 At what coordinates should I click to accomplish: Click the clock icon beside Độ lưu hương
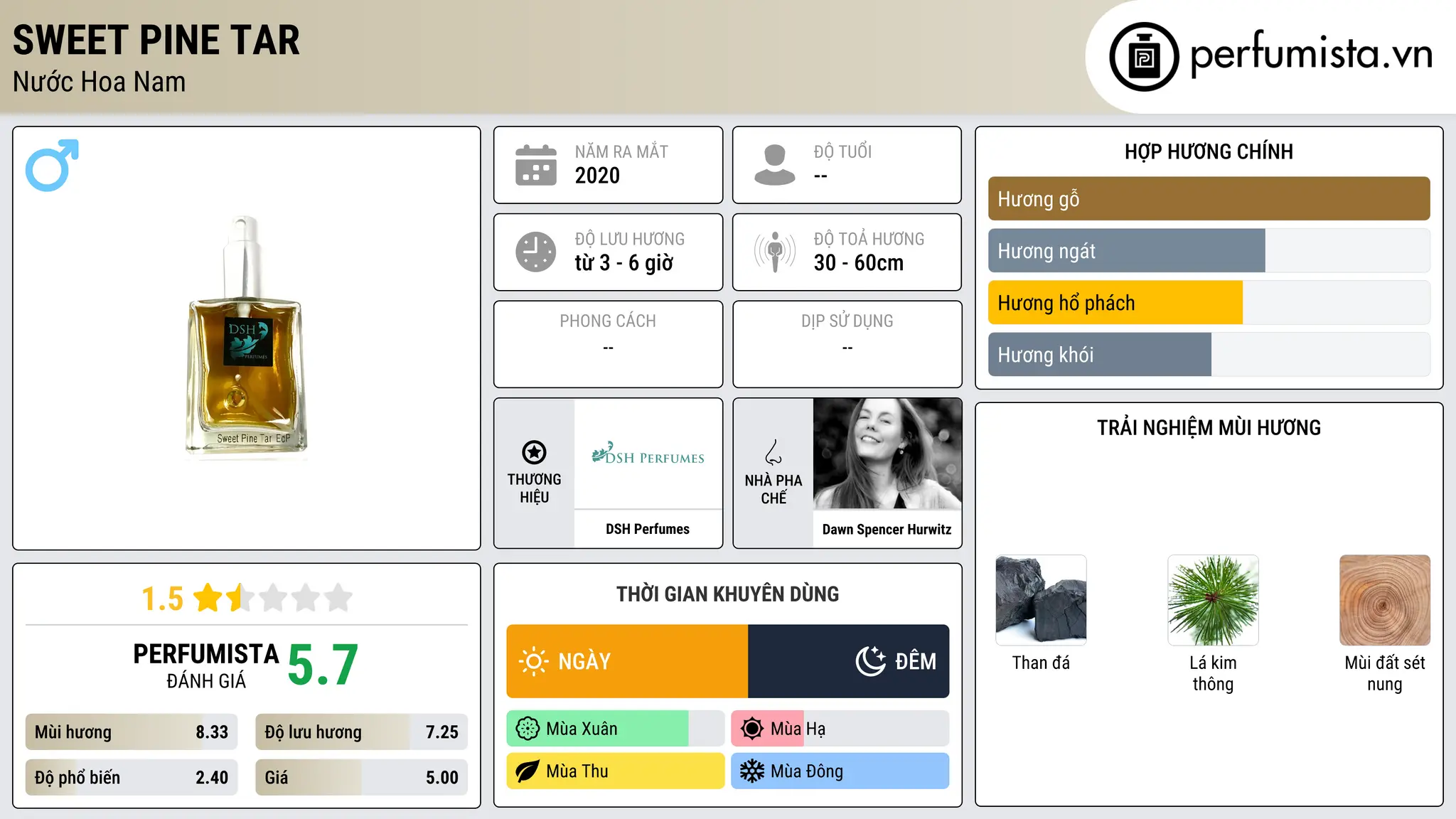(536, 252)
